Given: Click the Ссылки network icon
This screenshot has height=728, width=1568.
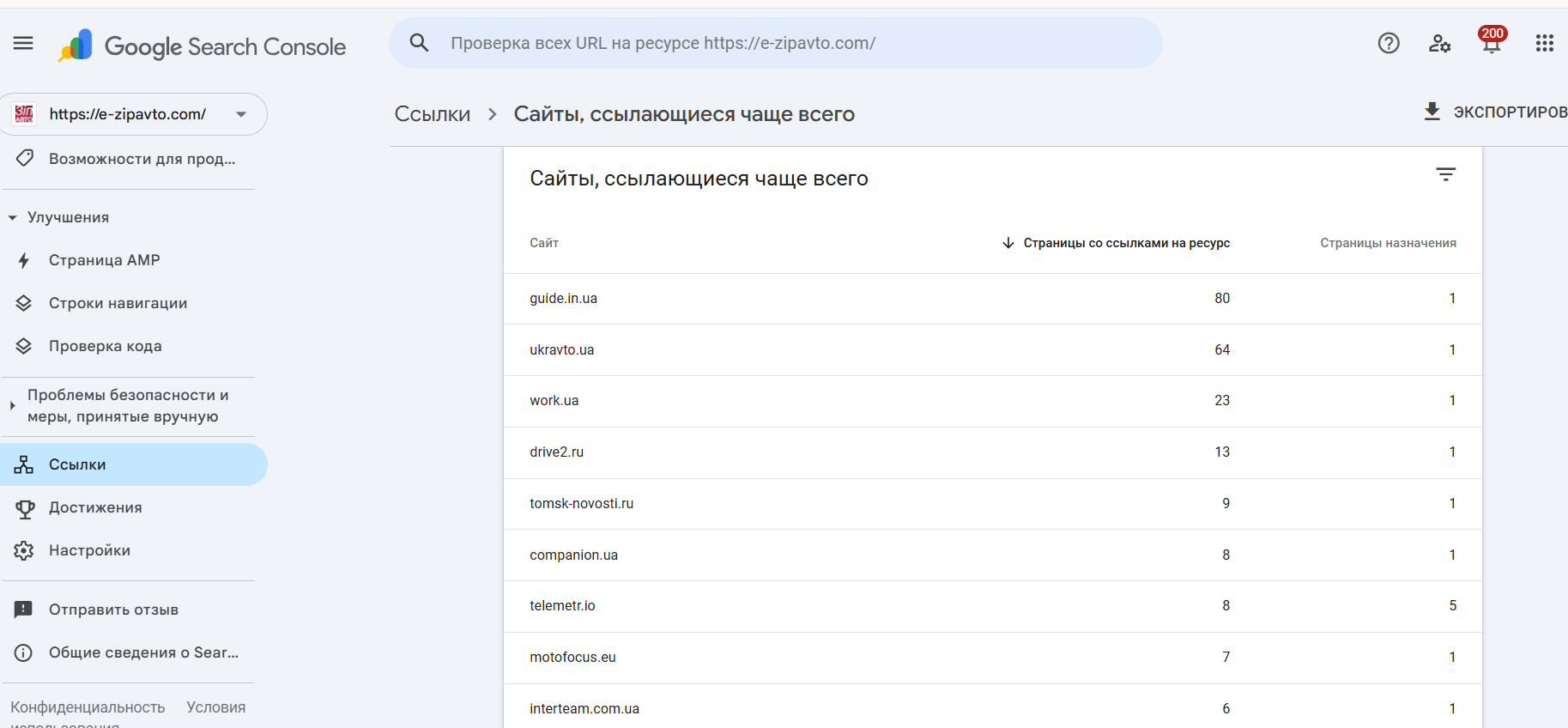Looking at the screenshot, I should [x=24, y=464].
